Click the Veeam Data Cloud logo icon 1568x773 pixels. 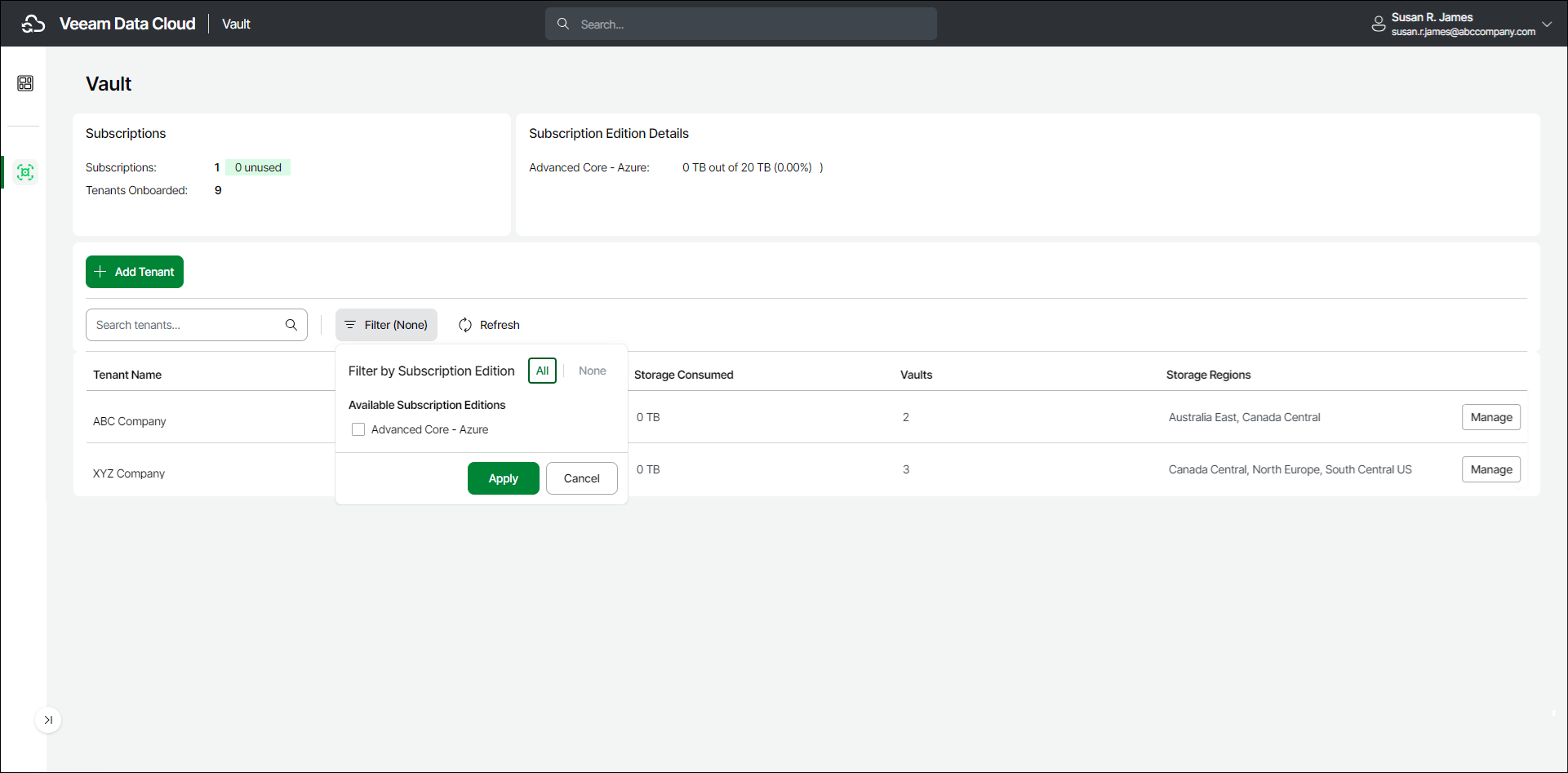pos(33,24)
